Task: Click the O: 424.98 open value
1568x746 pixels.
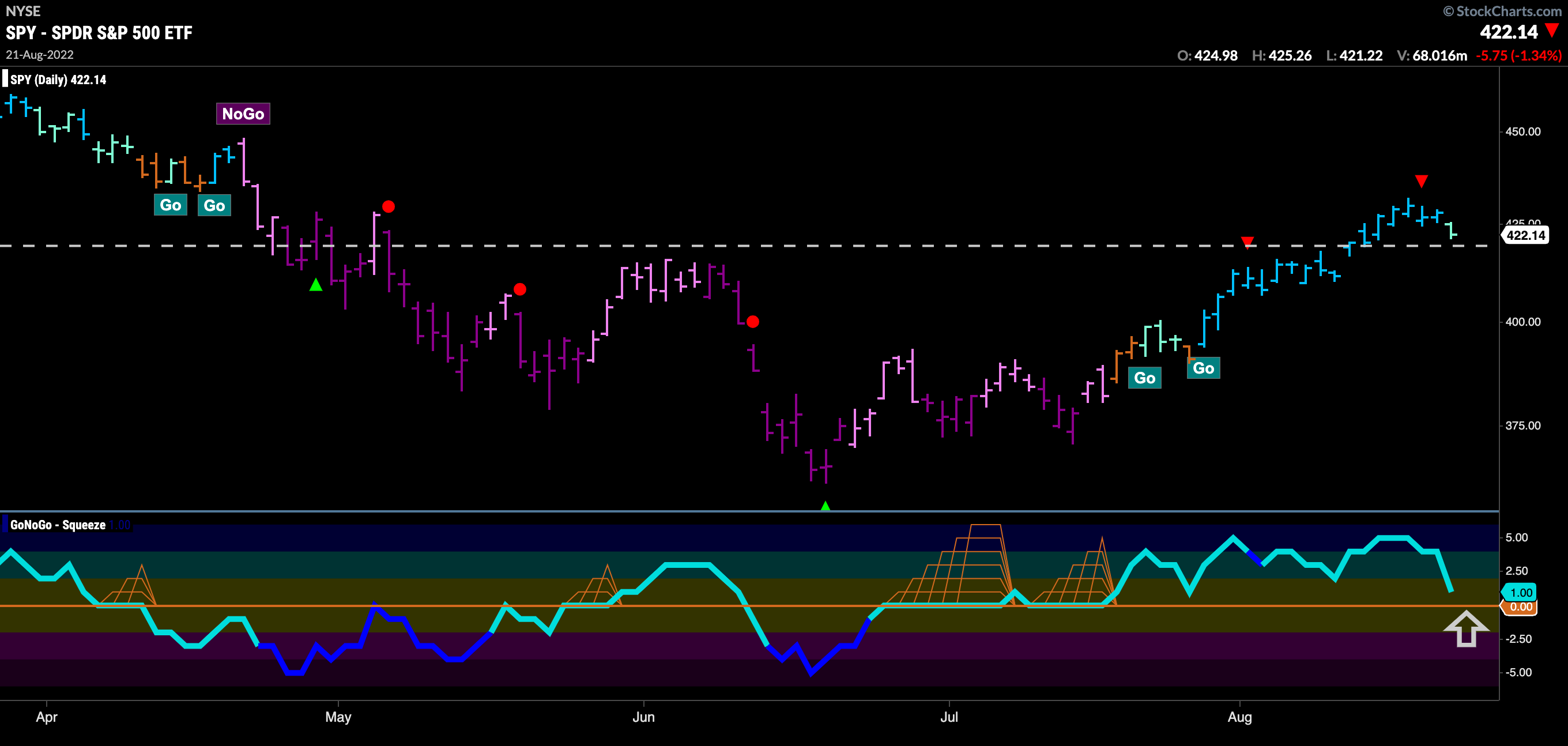Action: pyautogui.click(x=1207, y=55)
